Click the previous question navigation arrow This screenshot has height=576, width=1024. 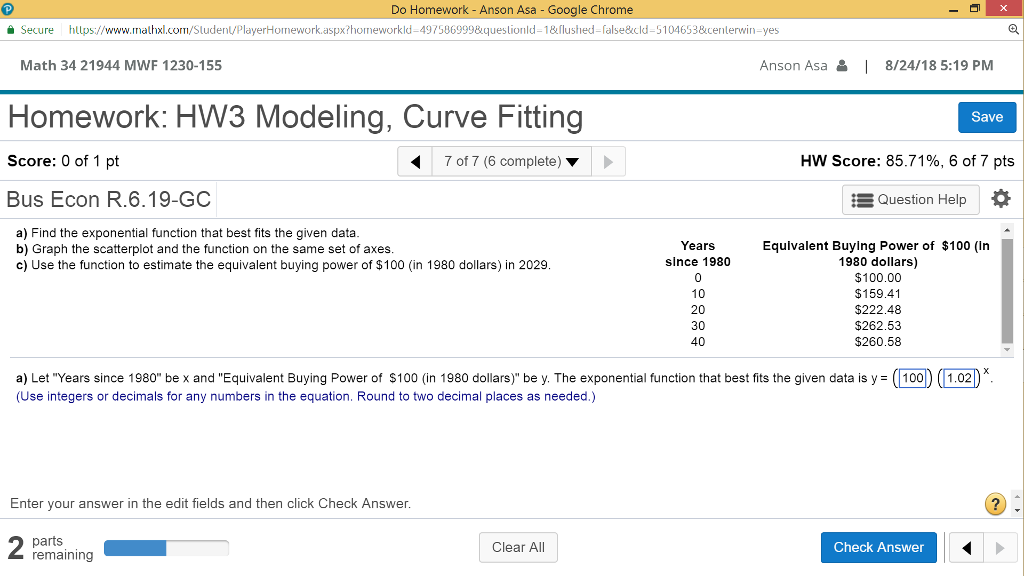(416, 160)
